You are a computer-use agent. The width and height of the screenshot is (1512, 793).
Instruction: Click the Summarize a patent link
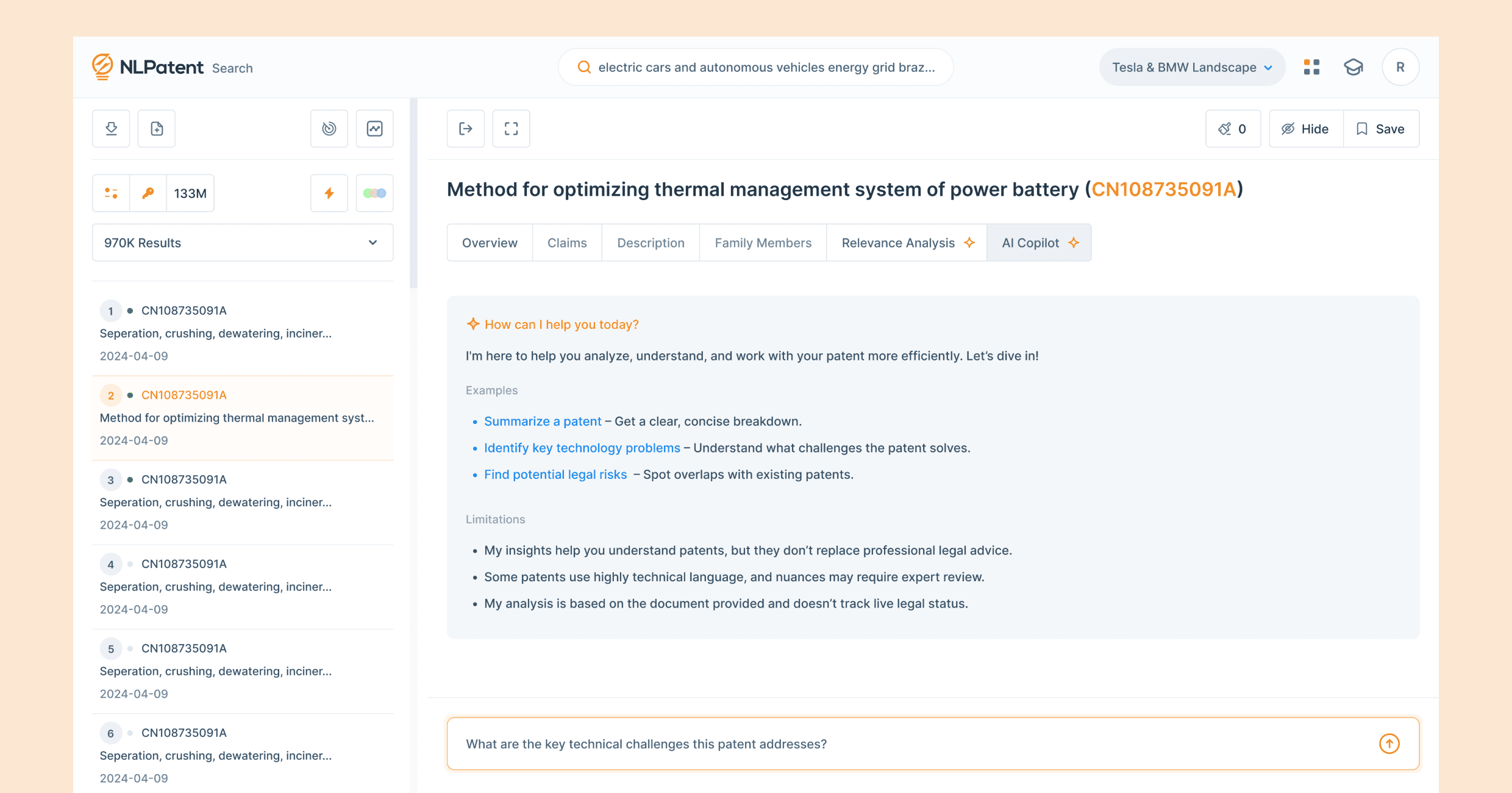[x=543, y=422]
